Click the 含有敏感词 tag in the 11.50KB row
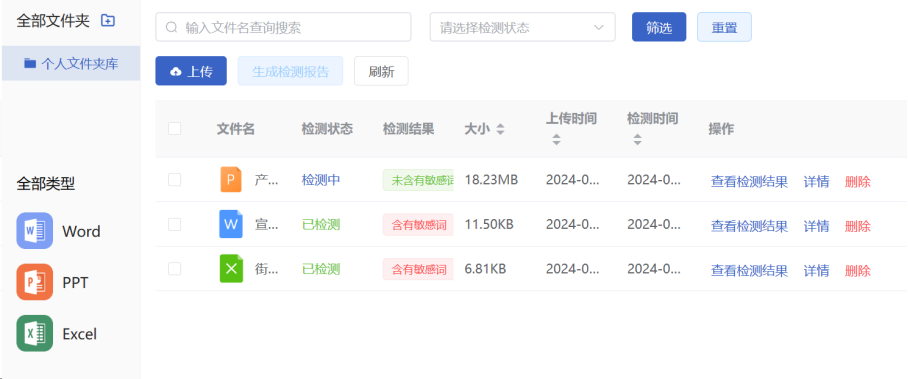 coord(418,225)
